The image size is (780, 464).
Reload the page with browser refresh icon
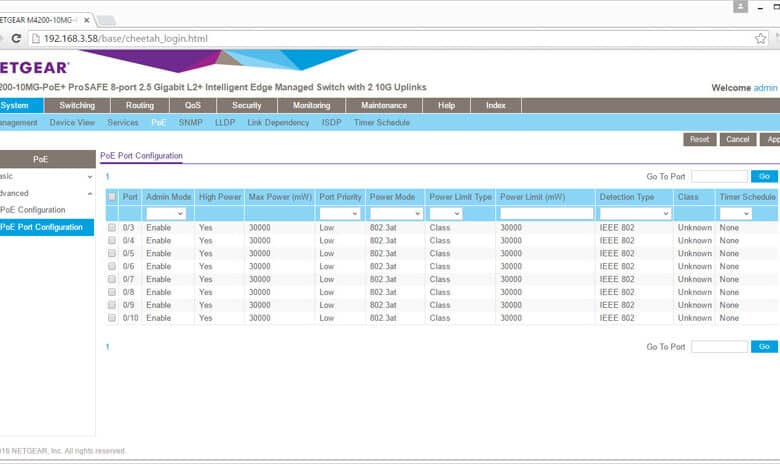(16, 38)
